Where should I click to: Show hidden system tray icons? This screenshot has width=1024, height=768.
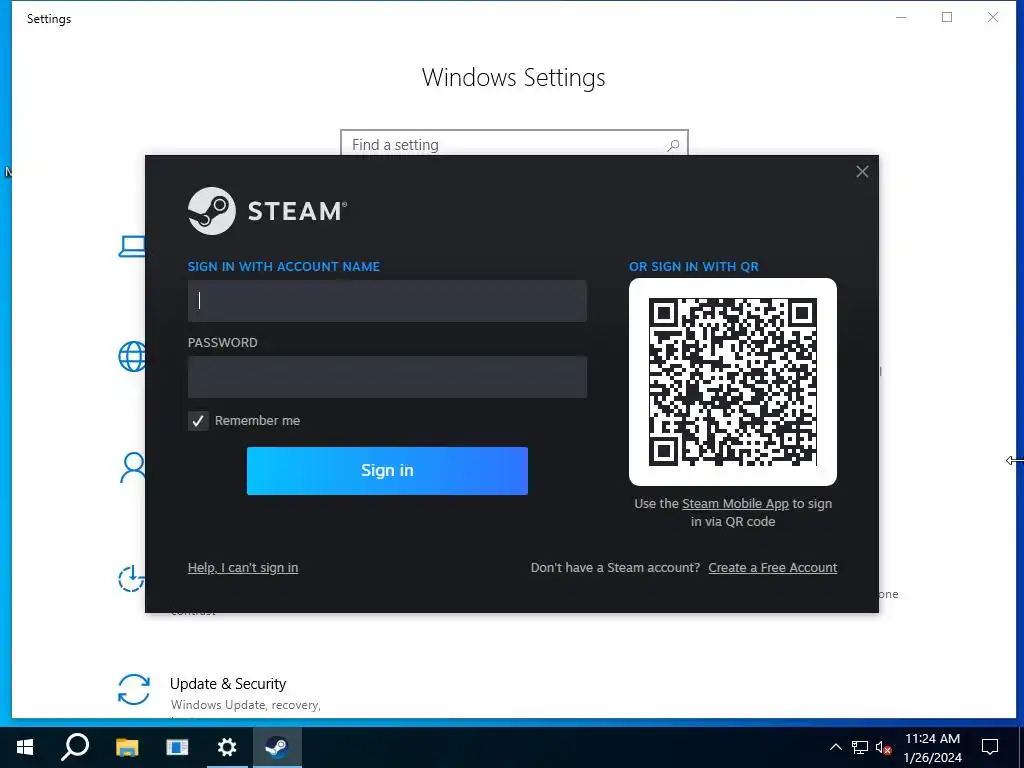[835, 747]
